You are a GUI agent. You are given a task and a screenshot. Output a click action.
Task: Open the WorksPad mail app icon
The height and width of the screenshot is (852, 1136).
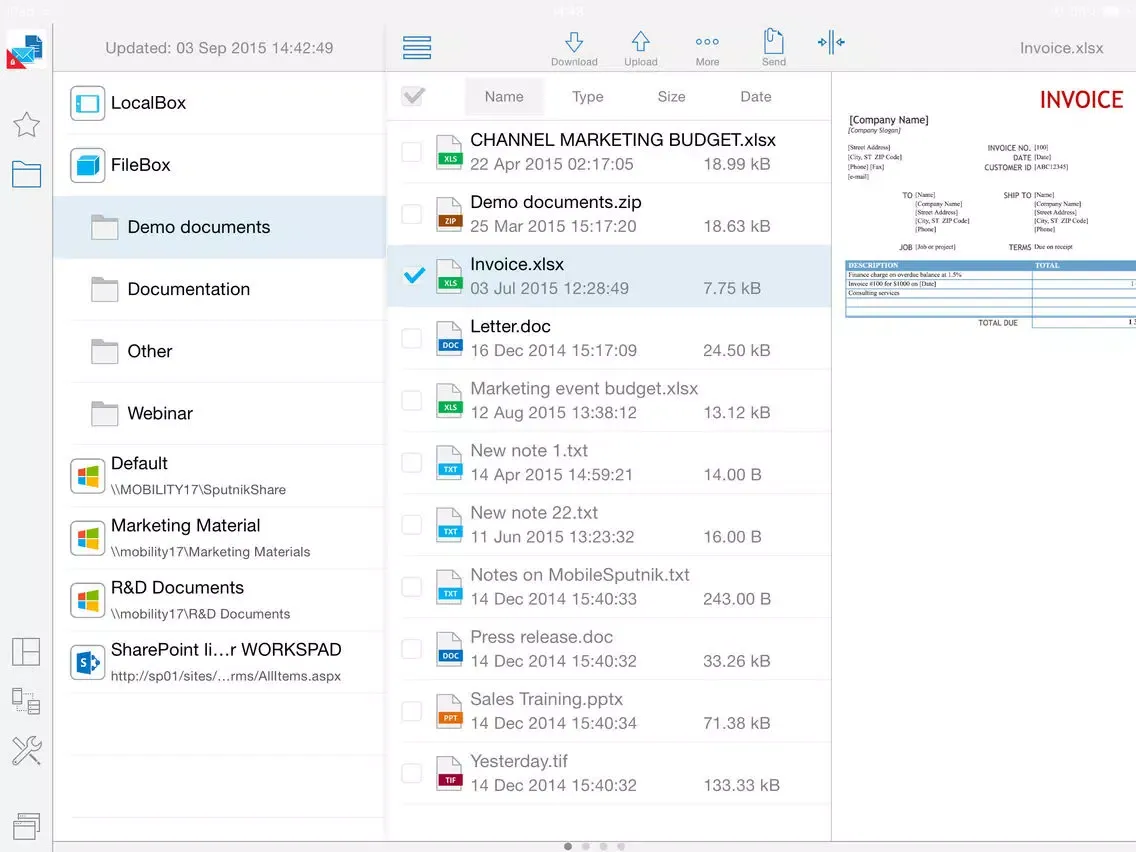point(26,51)
